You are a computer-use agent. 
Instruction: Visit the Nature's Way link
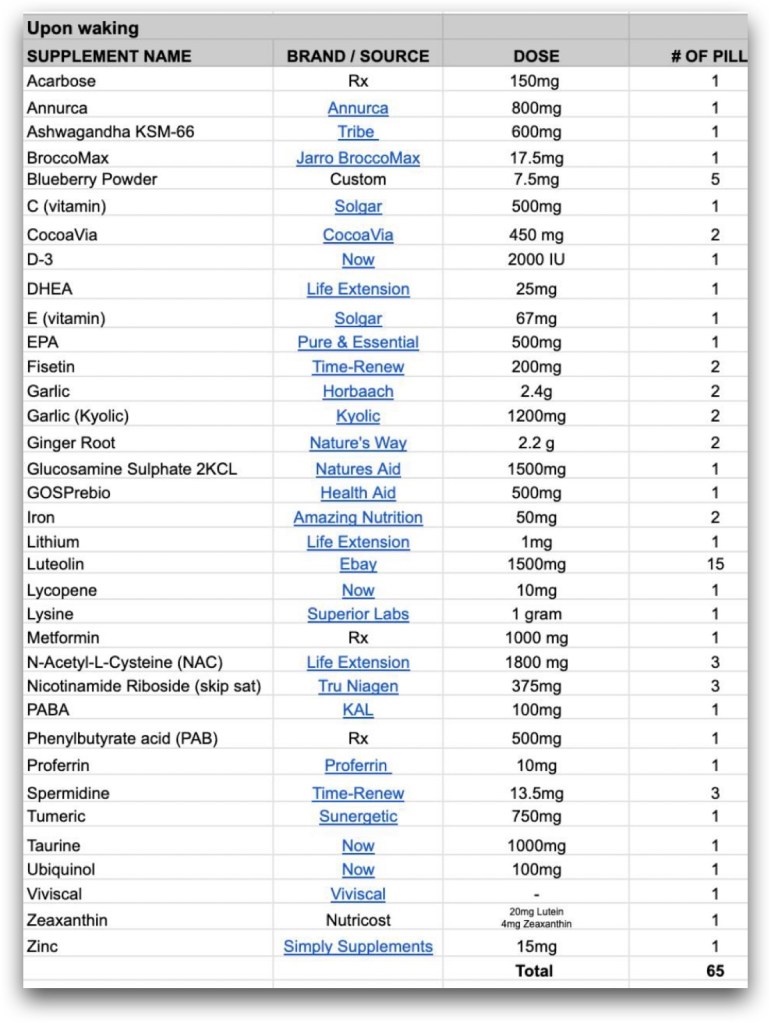(357, 443)
